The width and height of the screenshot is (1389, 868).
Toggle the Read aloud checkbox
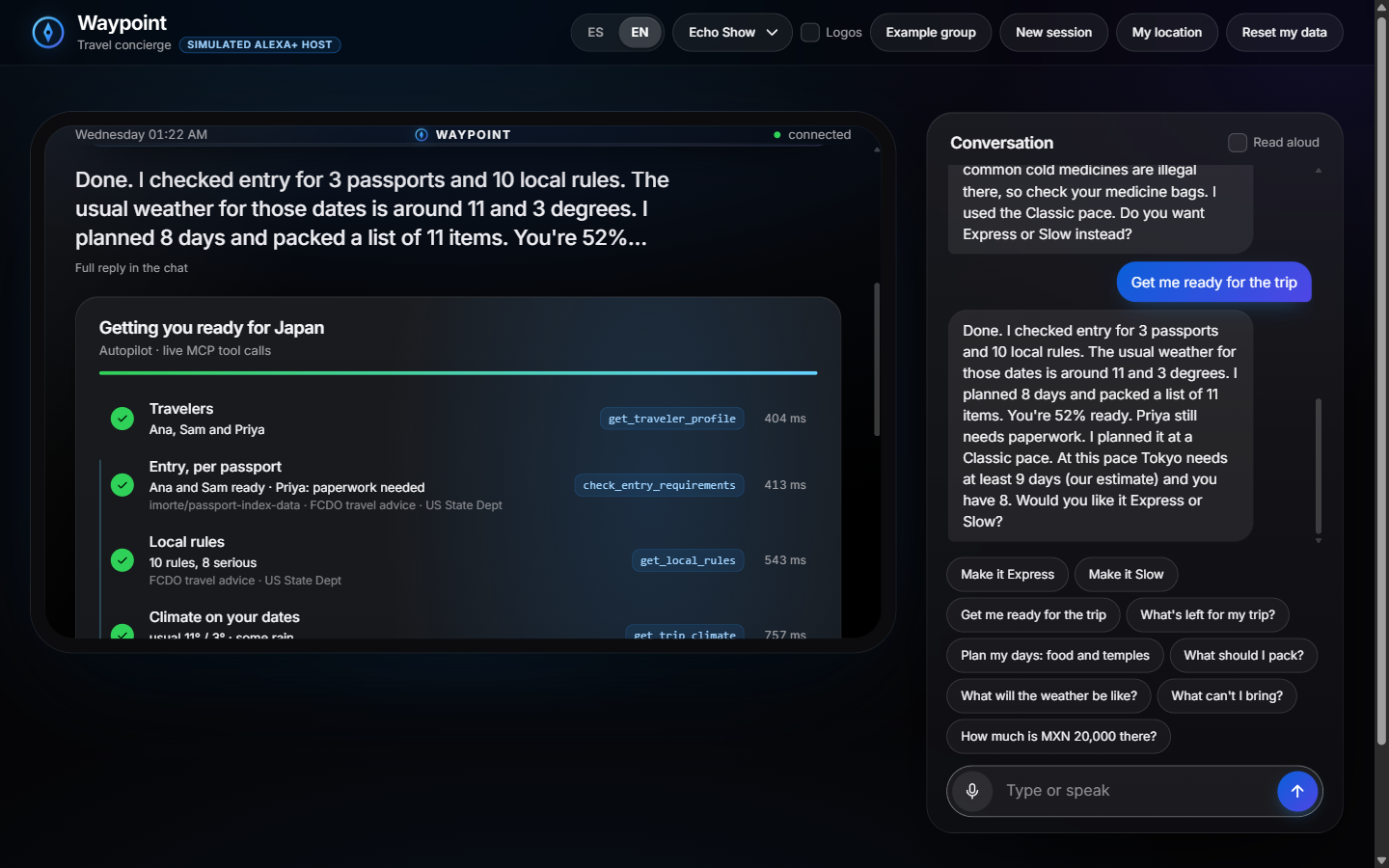click(x=1238, y=143)
